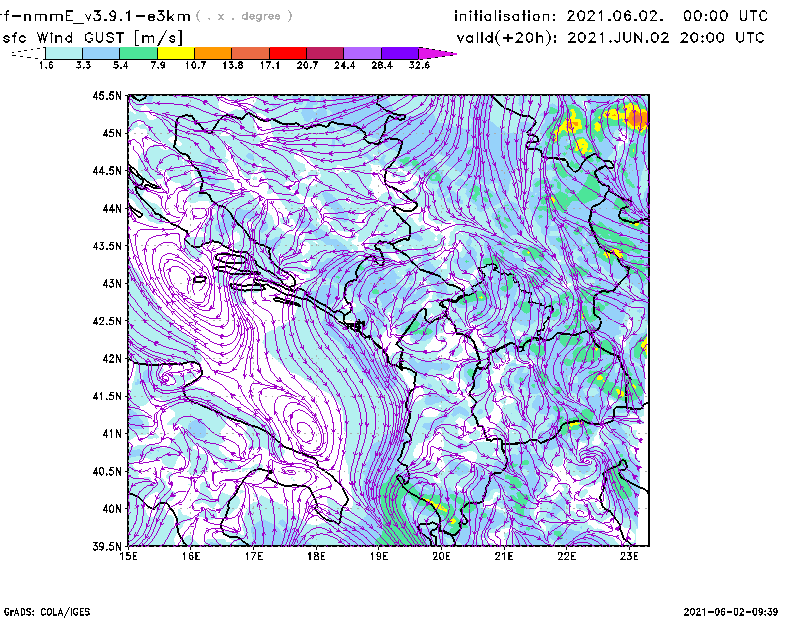This screenshot has height=618, width=800.
Task: Click the legend value 1.6
Action: click(x=46, y=65)
